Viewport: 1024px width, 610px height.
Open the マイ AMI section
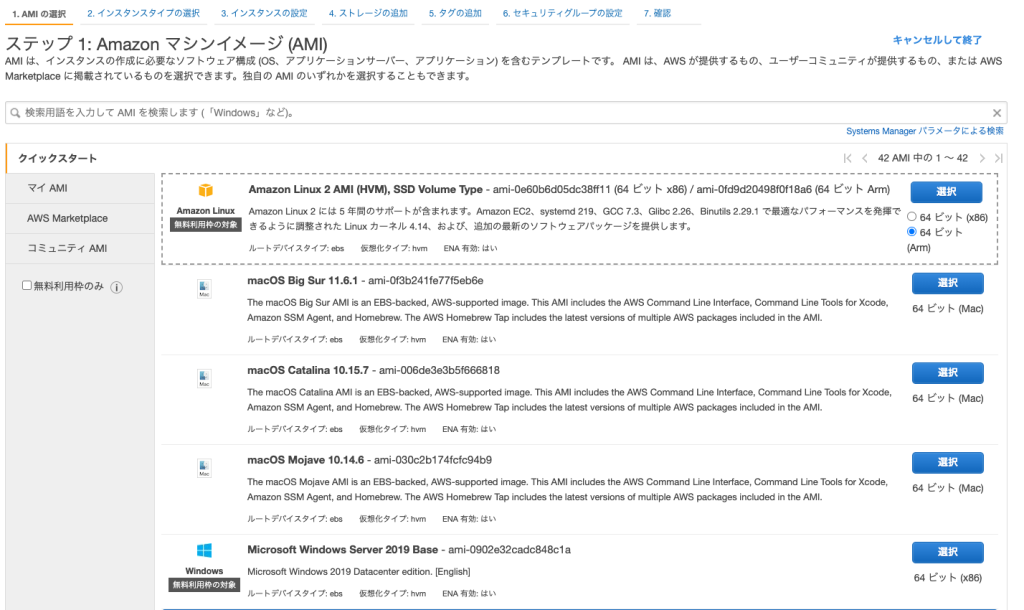point(80,188)
